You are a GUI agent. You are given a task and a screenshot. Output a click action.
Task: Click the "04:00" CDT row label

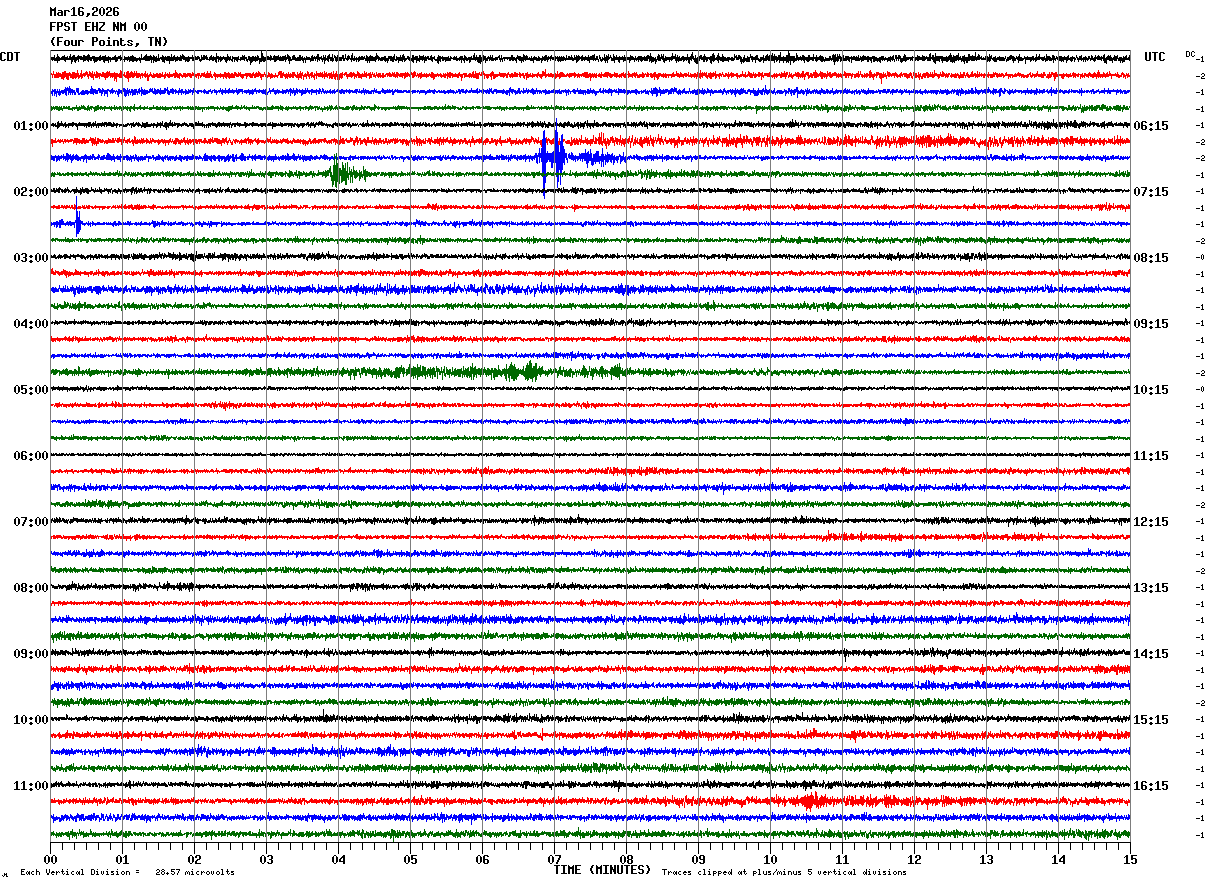pyautogui.click(x=31, y=324)
